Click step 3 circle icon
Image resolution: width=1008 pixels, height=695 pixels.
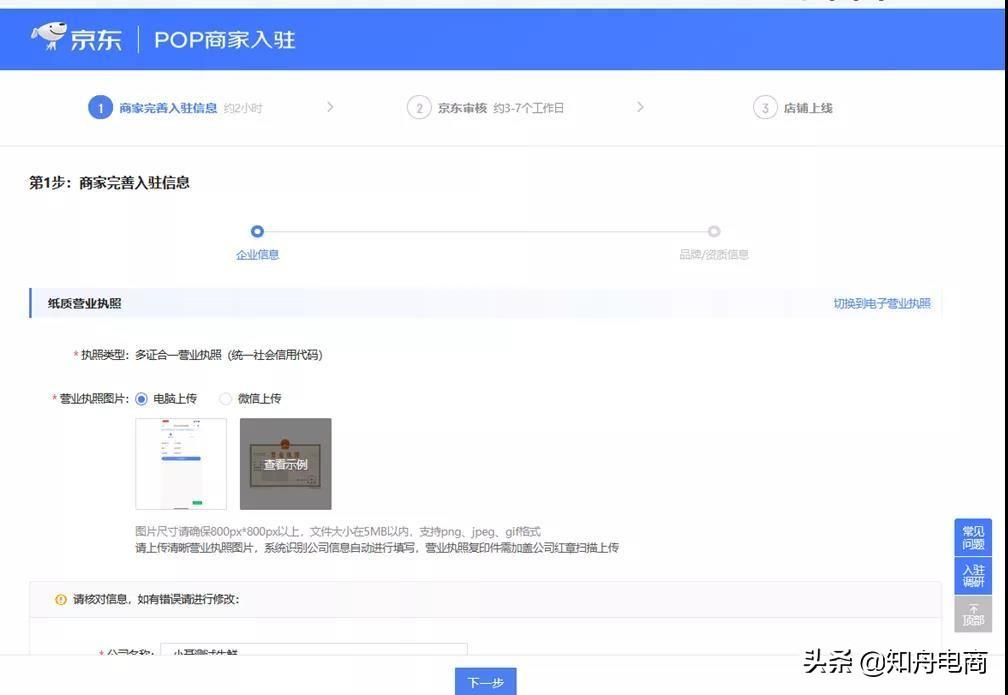click(x=765, y=108)
